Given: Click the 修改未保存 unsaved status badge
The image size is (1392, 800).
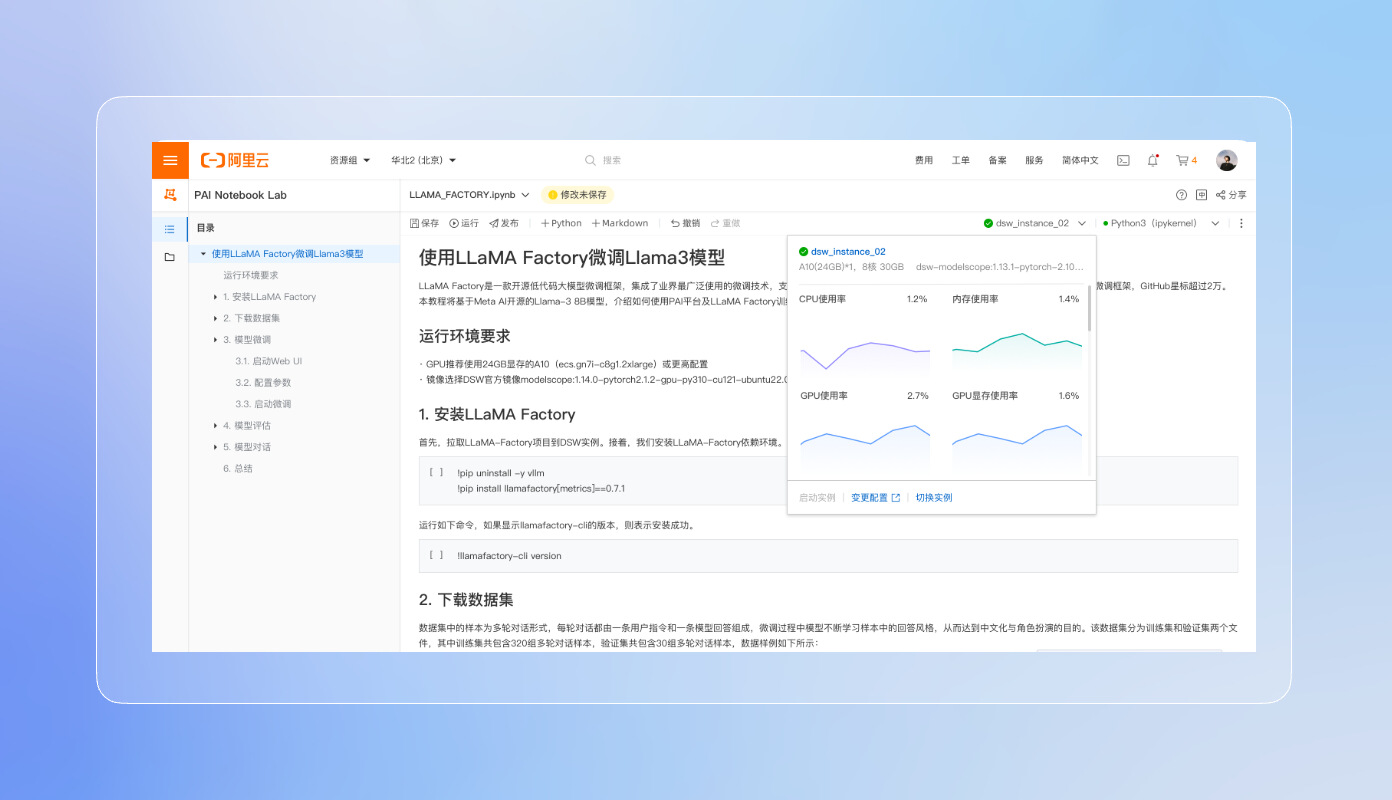Looking at the screenshot, I should pyautogui.click(x=578, y=195).
